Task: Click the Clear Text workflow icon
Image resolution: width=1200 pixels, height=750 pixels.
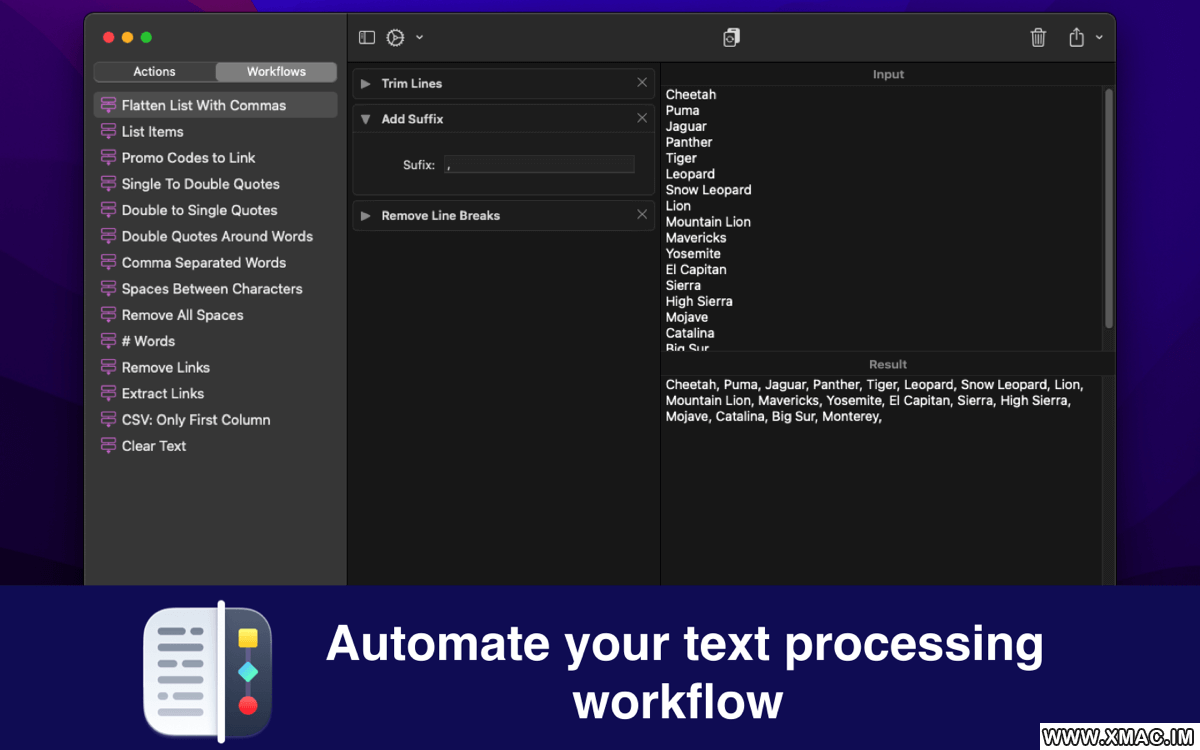Action: [108, 446]
